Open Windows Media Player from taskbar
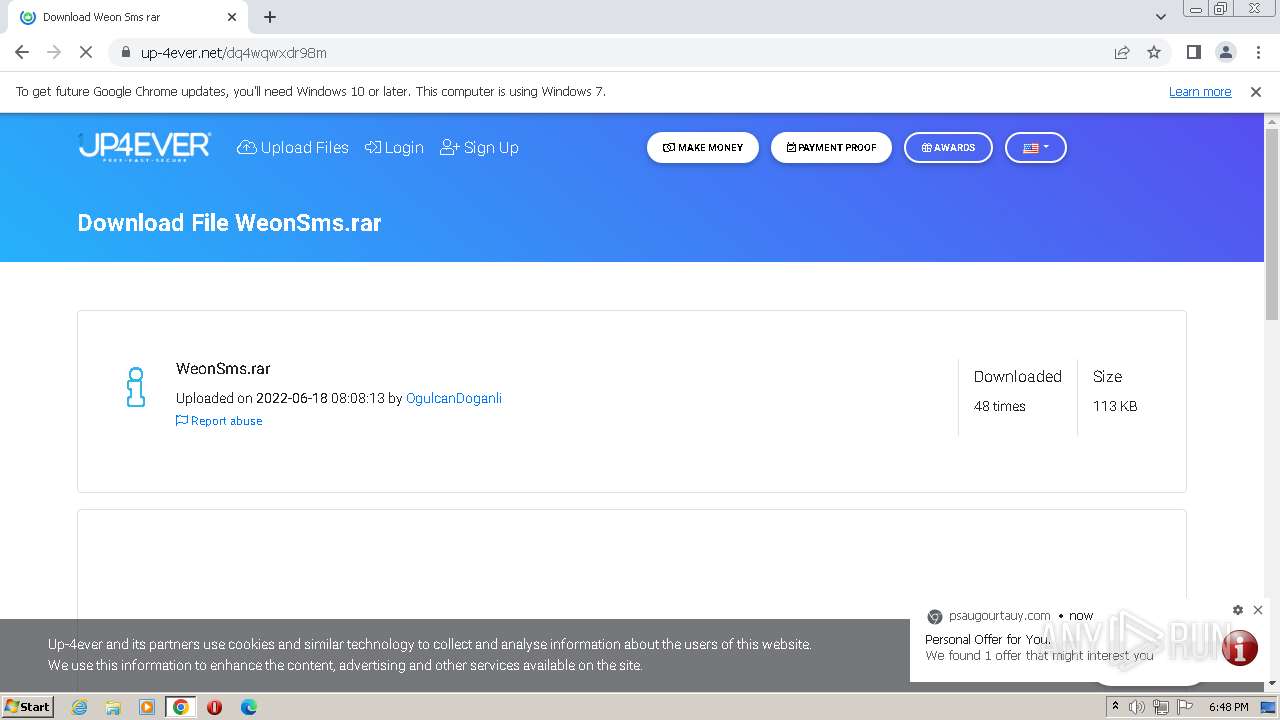Image resolution: width=1280 pixels, height=720 pixels. (147, 707)
